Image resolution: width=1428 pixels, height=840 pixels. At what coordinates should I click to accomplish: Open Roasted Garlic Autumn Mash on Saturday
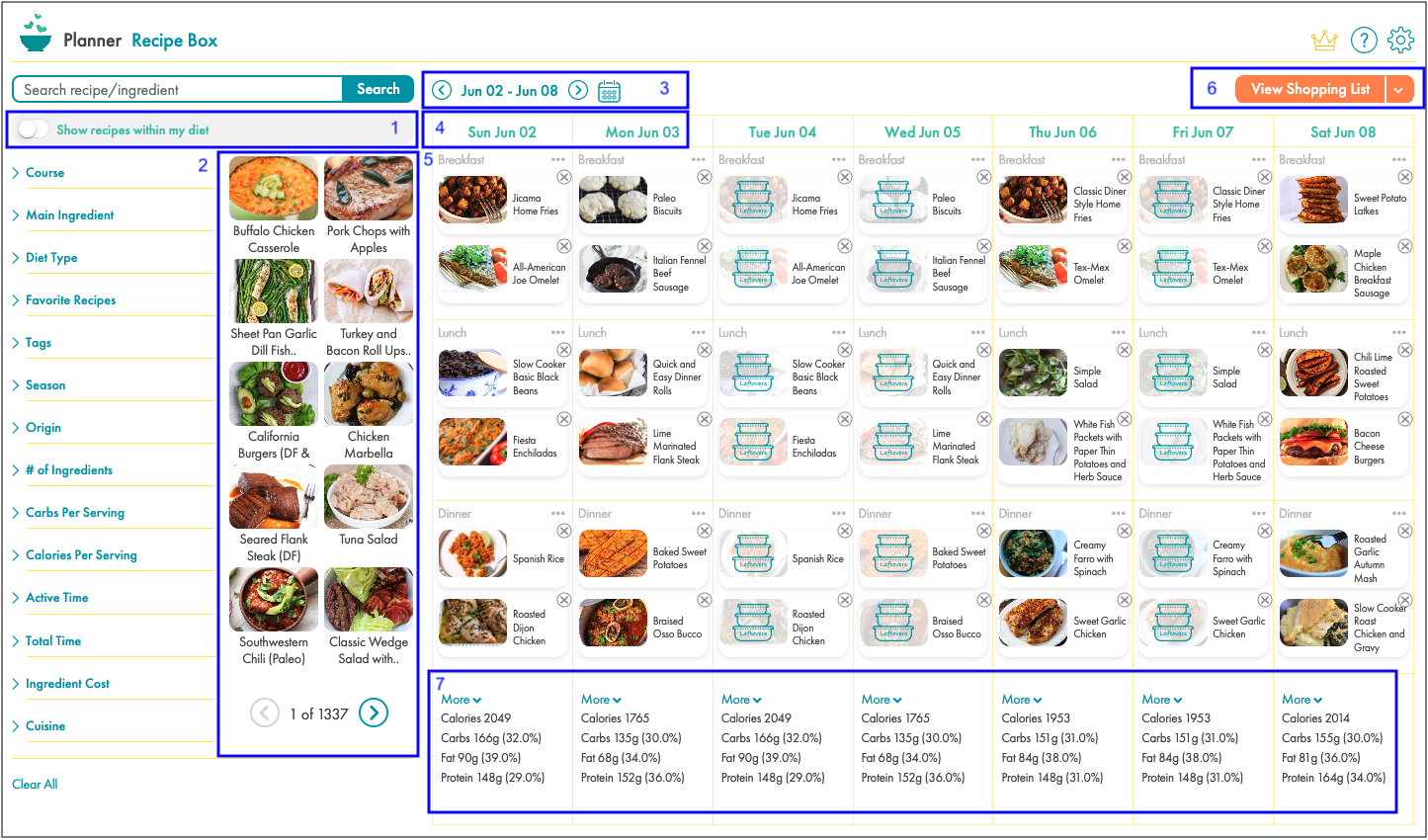click(1345, 558)
